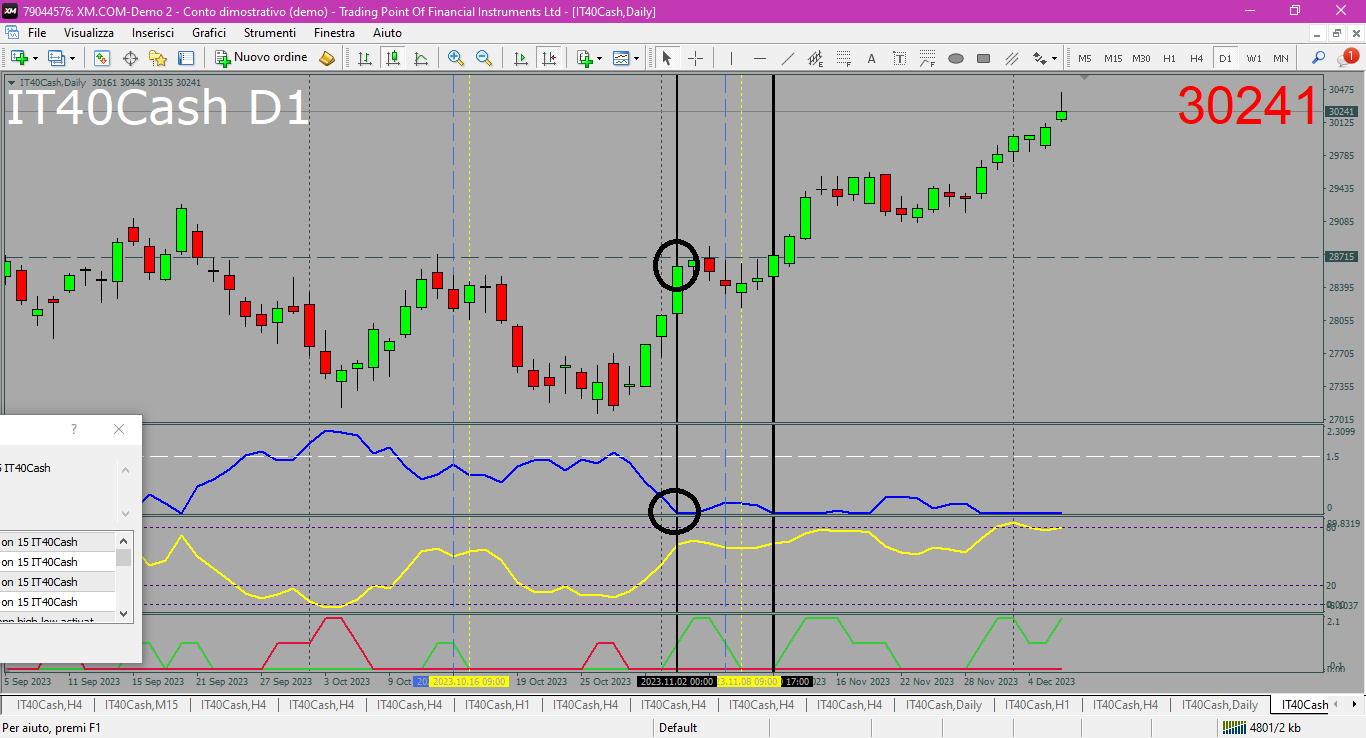Screen dimensions: 1366x738
Task: Open the Aiuto menu
Action: 387,33
